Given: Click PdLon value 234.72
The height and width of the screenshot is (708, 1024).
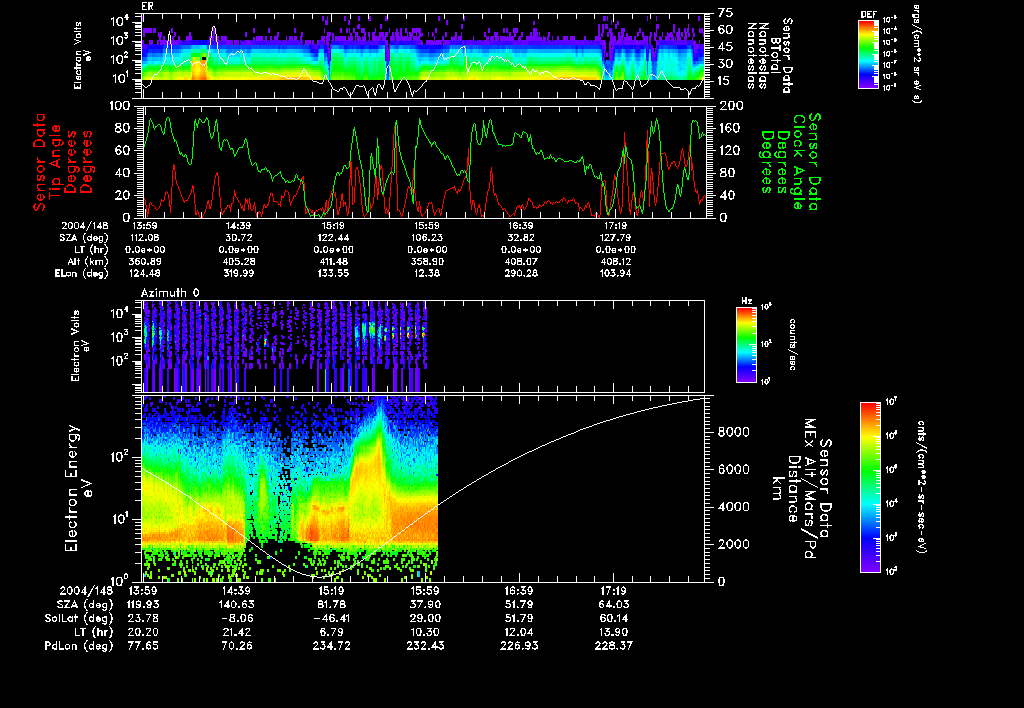Looking at the screenshot, I should tap(331, 646).
